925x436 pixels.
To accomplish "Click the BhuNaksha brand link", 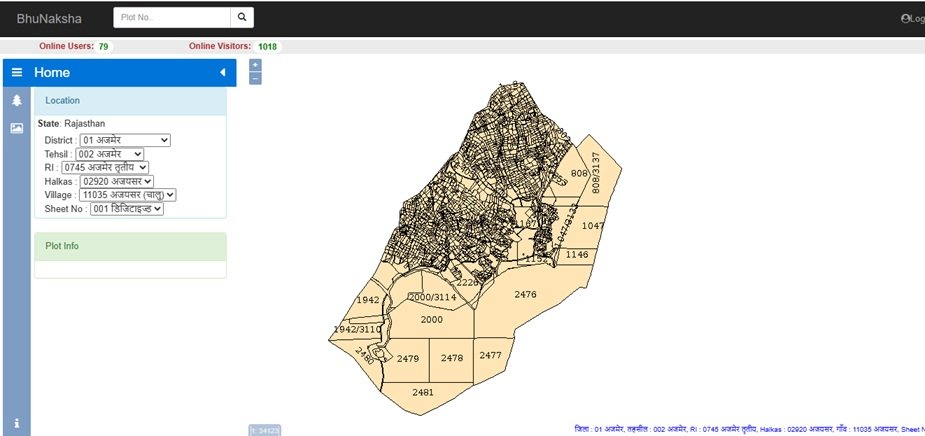I will [x=49, y=18].
